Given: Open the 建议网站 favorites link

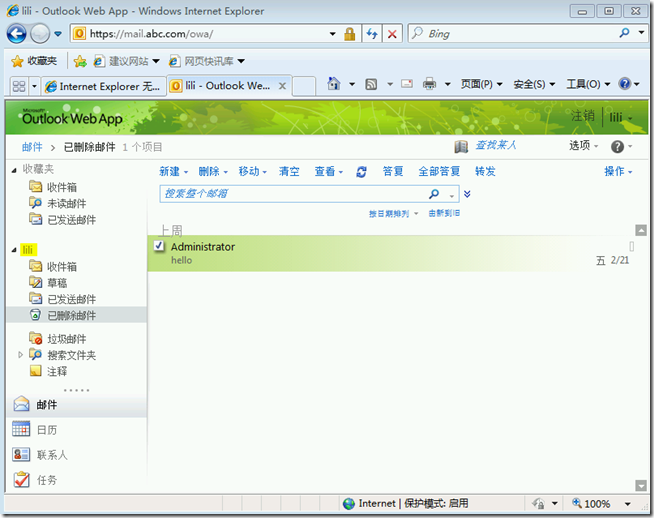Looking at the screenshot, I should click(127, 61).
